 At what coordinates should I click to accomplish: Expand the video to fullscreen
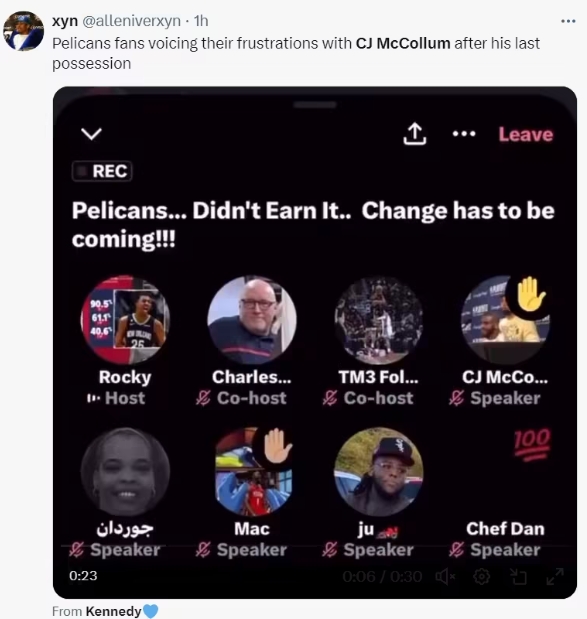tap(555, 576)
